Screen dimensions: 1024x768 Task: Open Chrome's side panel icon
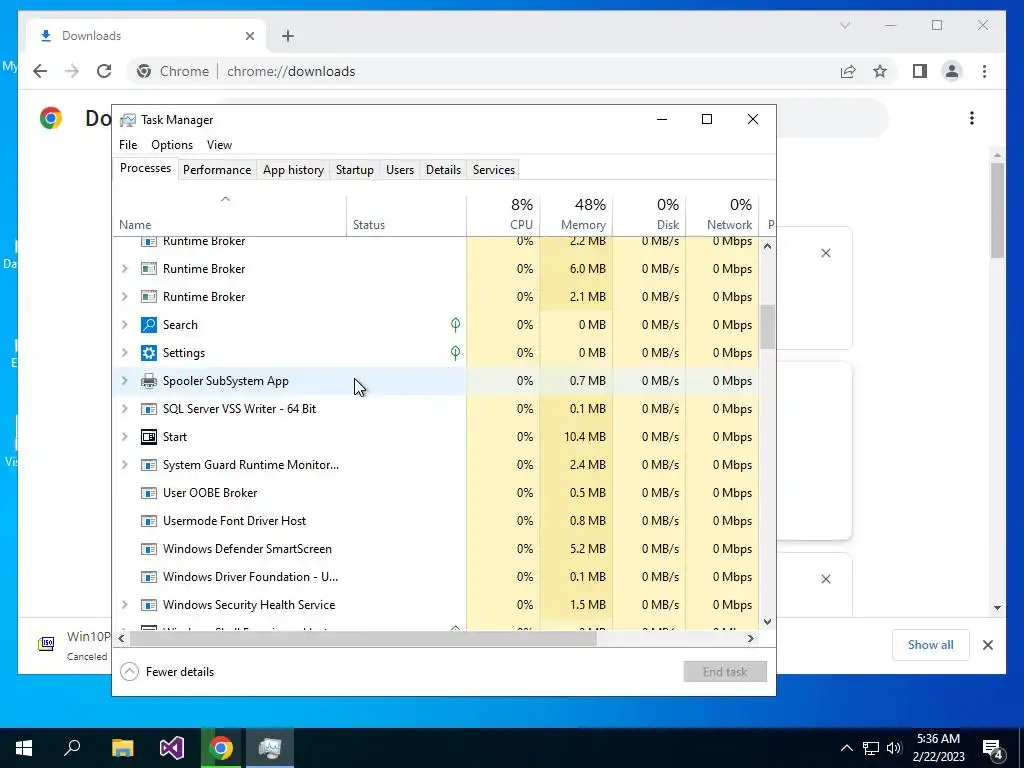(x=920, y=71)
